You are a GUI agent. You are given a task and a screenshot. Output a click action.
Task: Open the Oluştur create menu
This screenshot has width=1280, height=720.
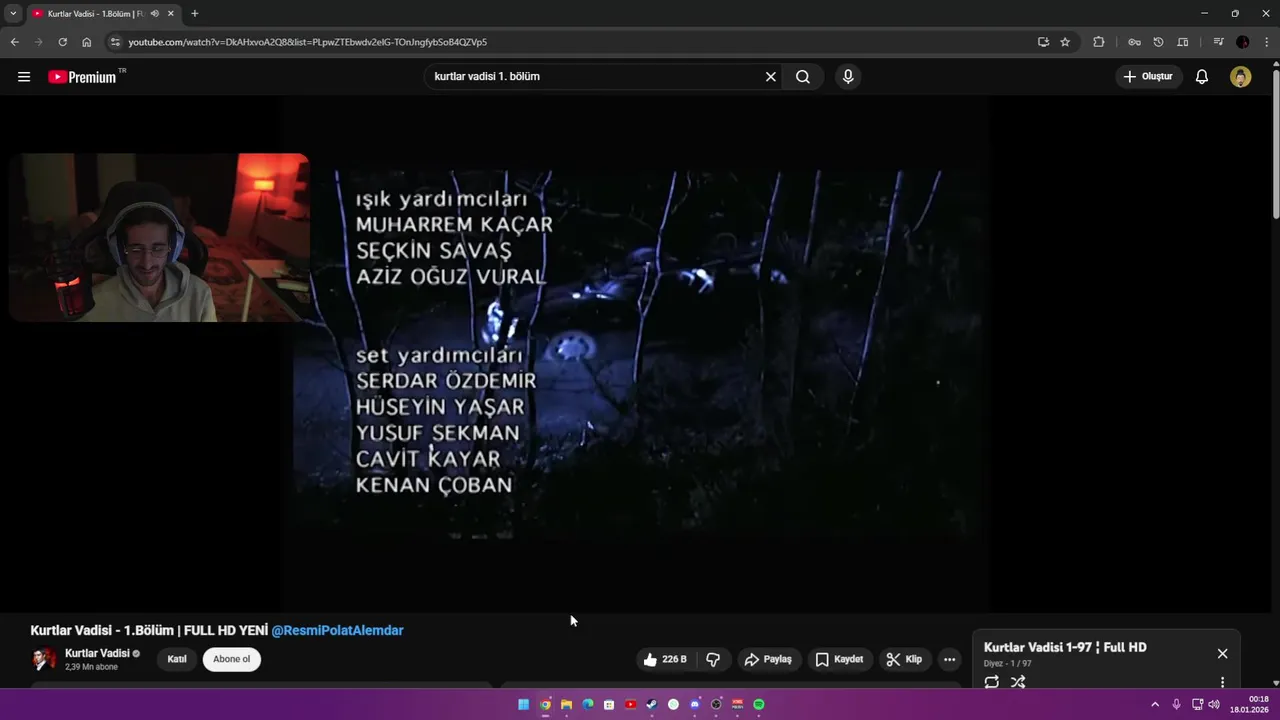pyautogui.click(x=1149, y=77)
